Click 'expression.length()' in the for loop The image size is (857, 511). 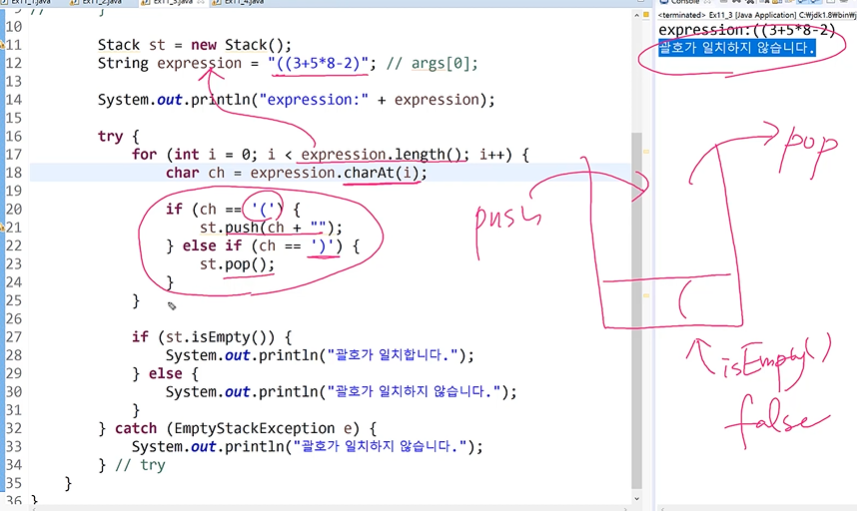[x=385, y=155]
